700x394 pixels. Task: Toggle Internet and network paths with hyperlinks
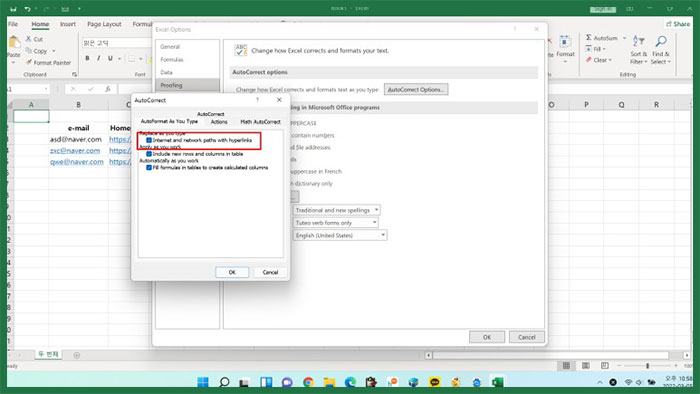tap(149, 140)
